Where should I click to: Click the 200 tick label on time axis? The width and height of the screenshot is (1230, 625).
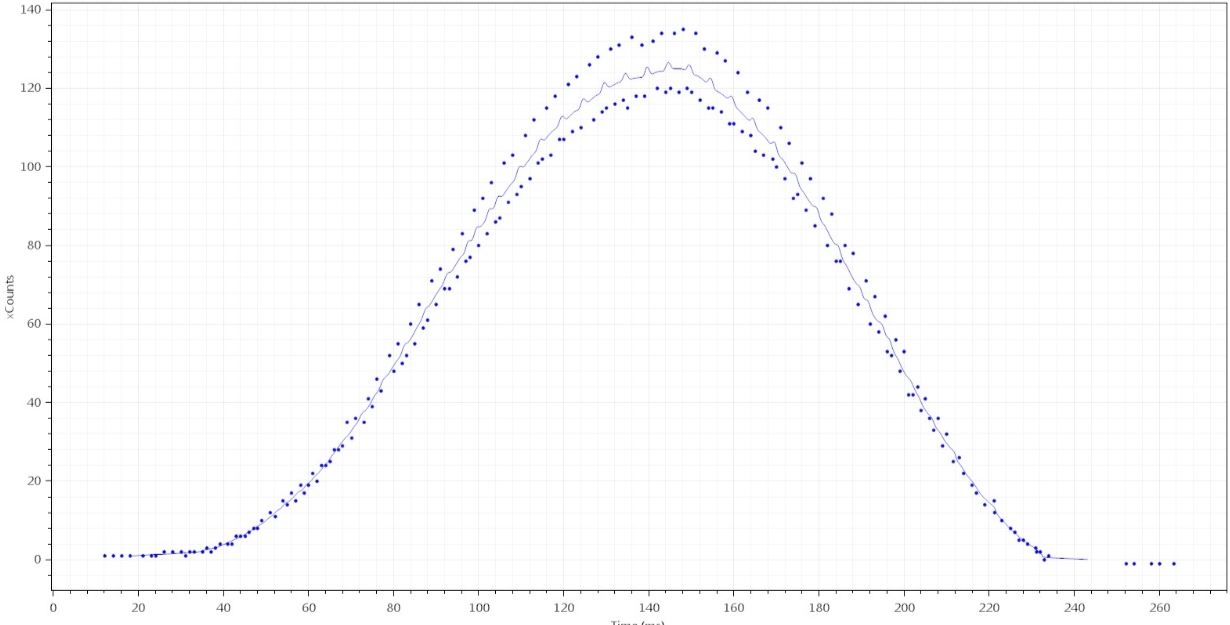905,606
